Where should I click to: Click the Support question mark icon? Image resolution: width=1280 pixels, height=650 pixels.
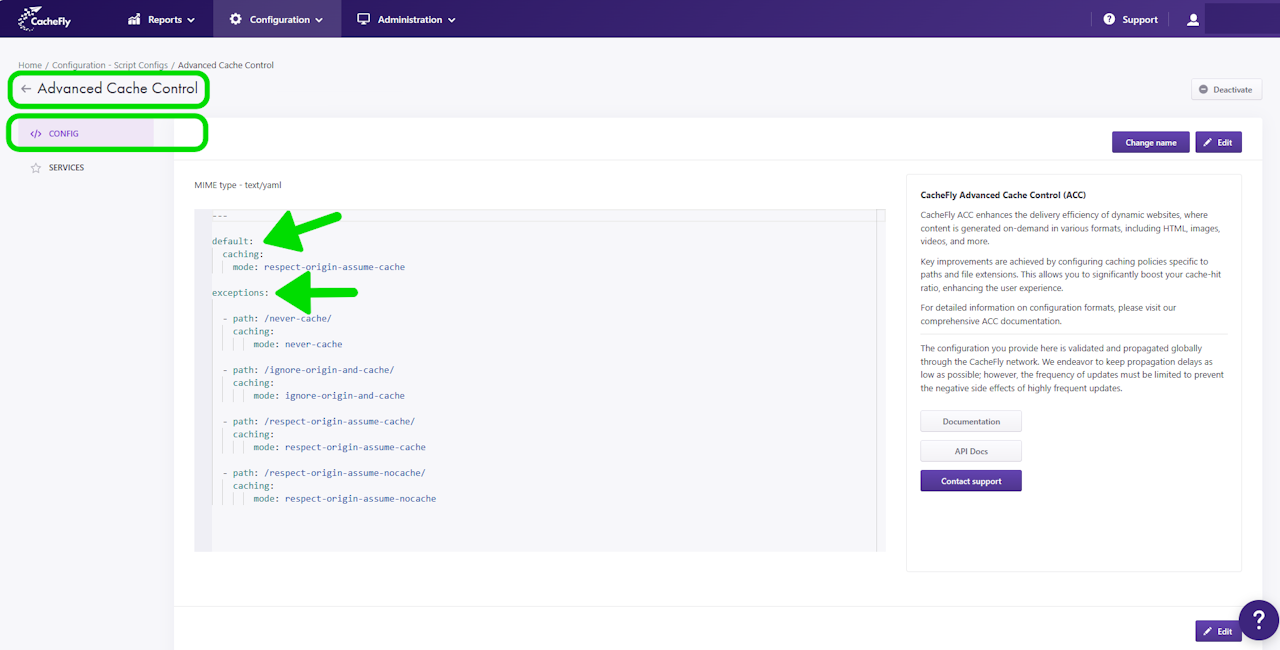point(1109,19)
